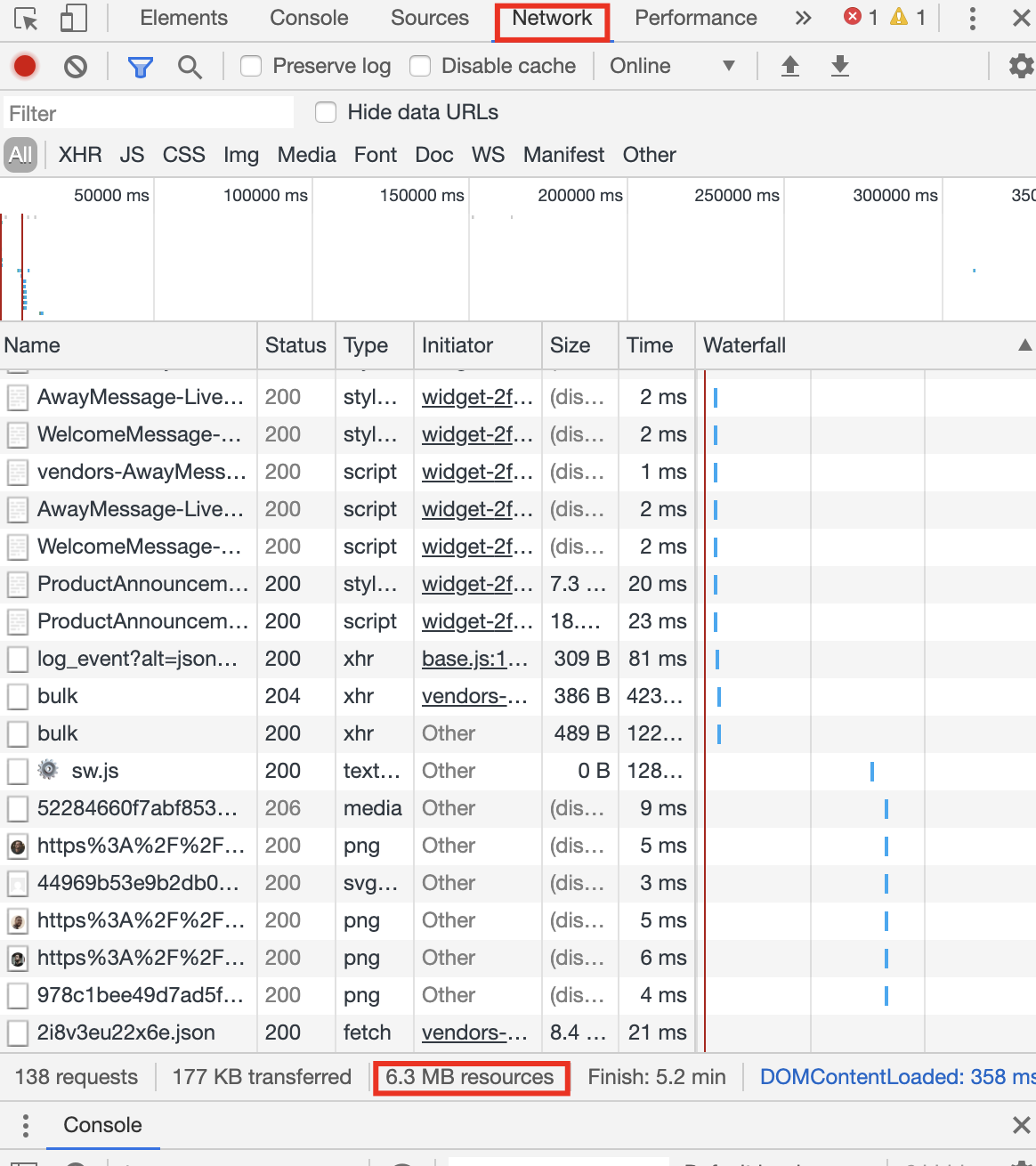Image resolution: width=1036 pixels, height=1166 pixels.
Task: Enable the Disable cache checkbox
Action: point(419,65)
